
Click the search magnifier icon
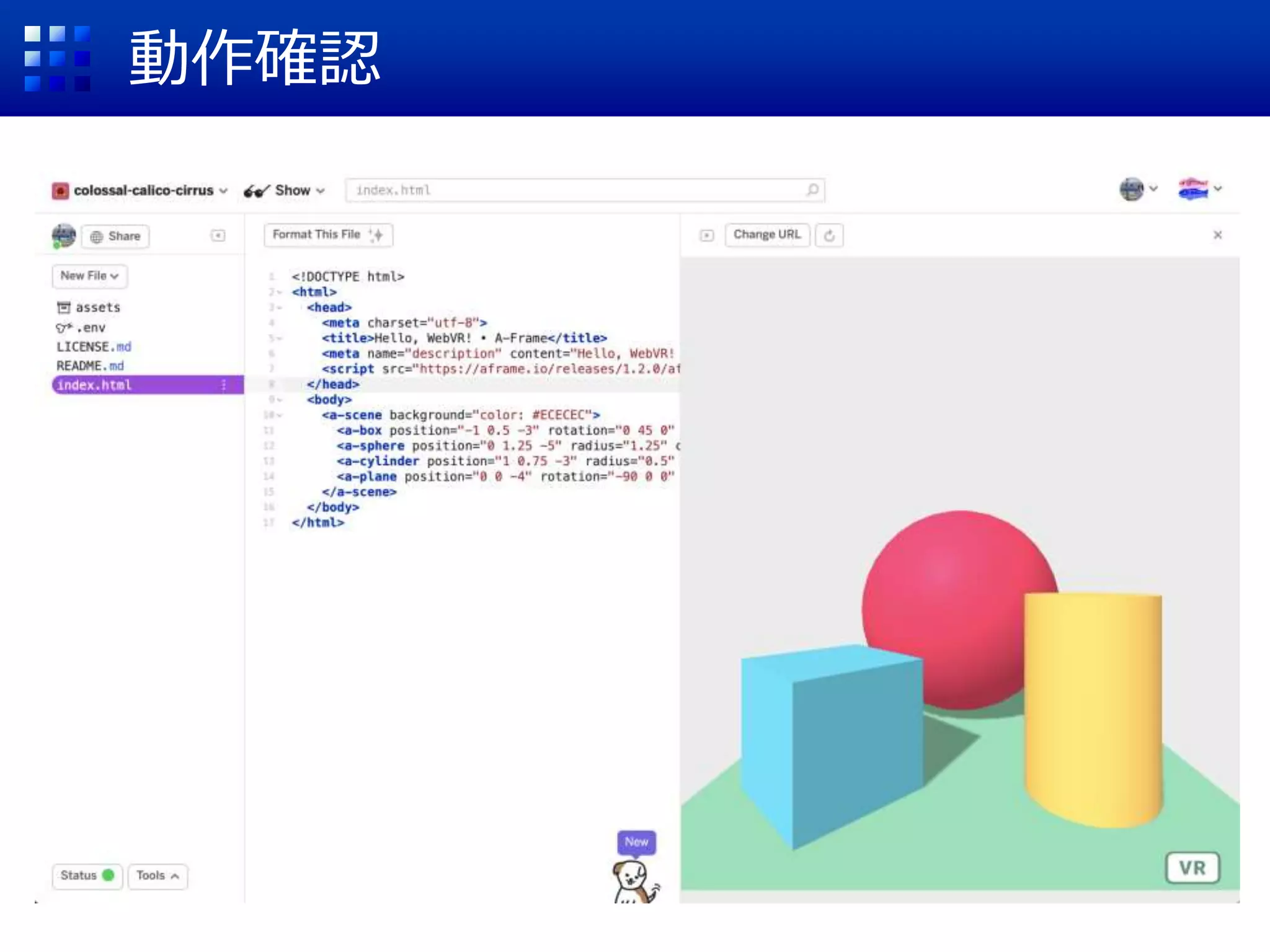click(812, 190)
